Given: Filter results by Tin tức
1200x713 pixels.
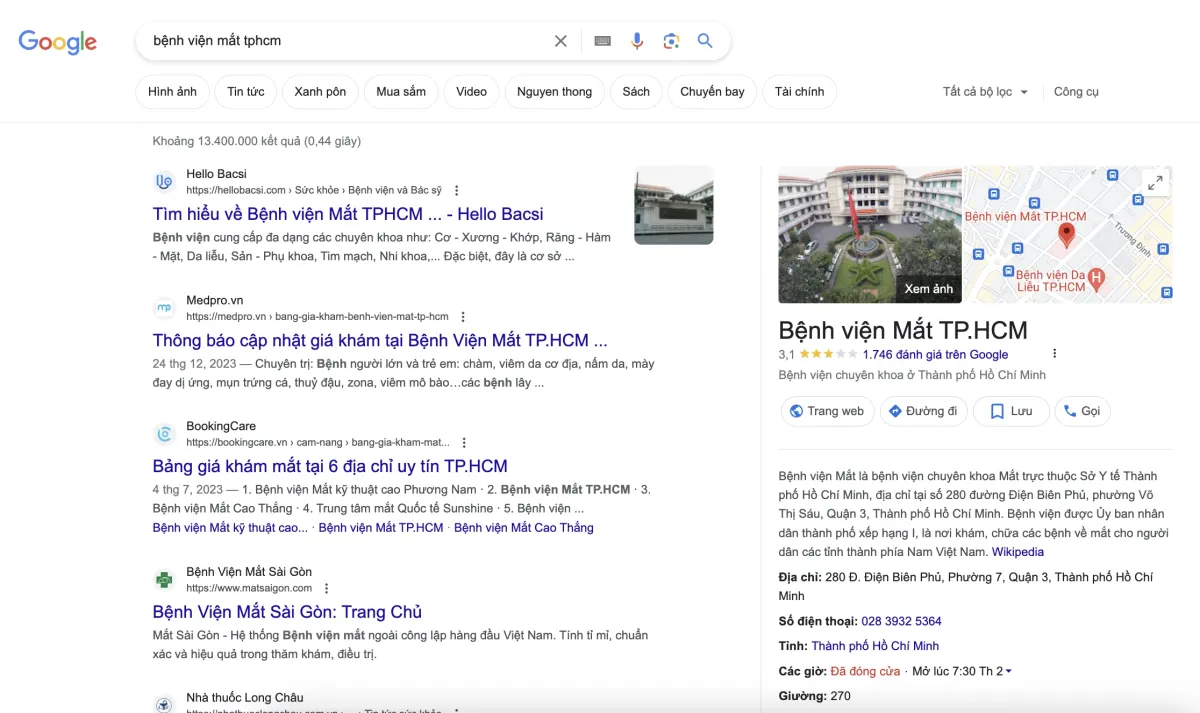Looking at the screenshot, I should 246,92.
